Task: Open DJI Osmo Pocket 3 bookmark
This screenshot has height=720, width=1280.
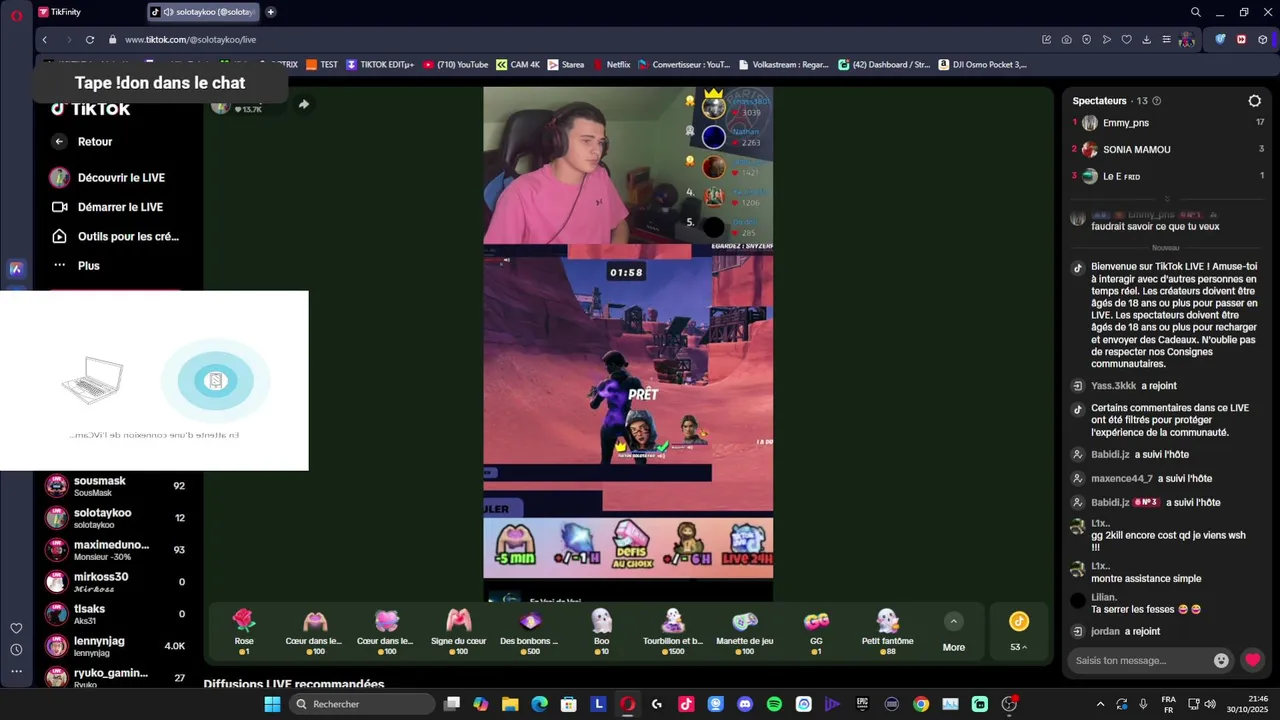Action: 982,65
